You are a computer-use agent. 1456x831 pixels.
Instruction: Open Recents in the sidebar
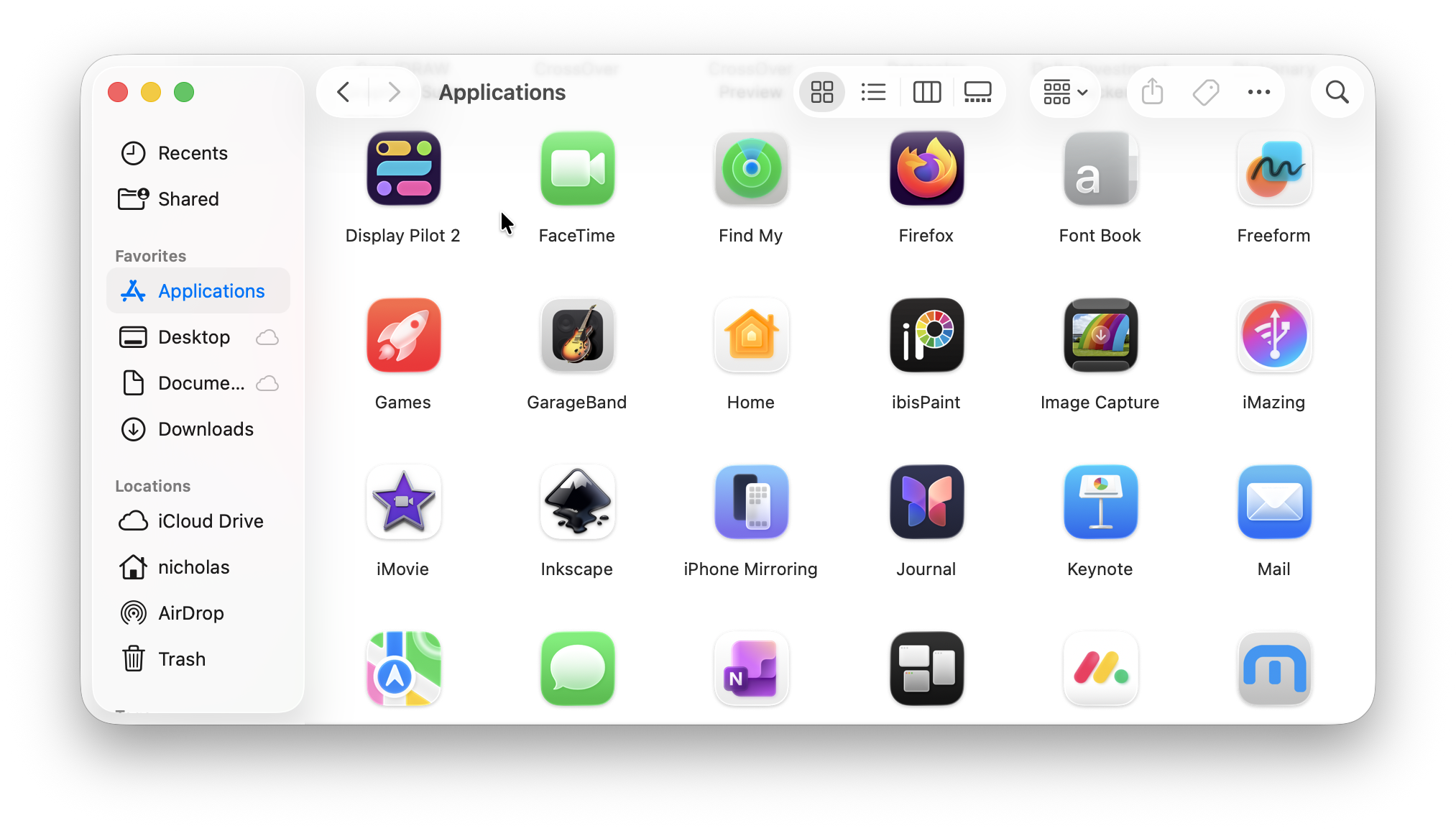click(198, 153)
